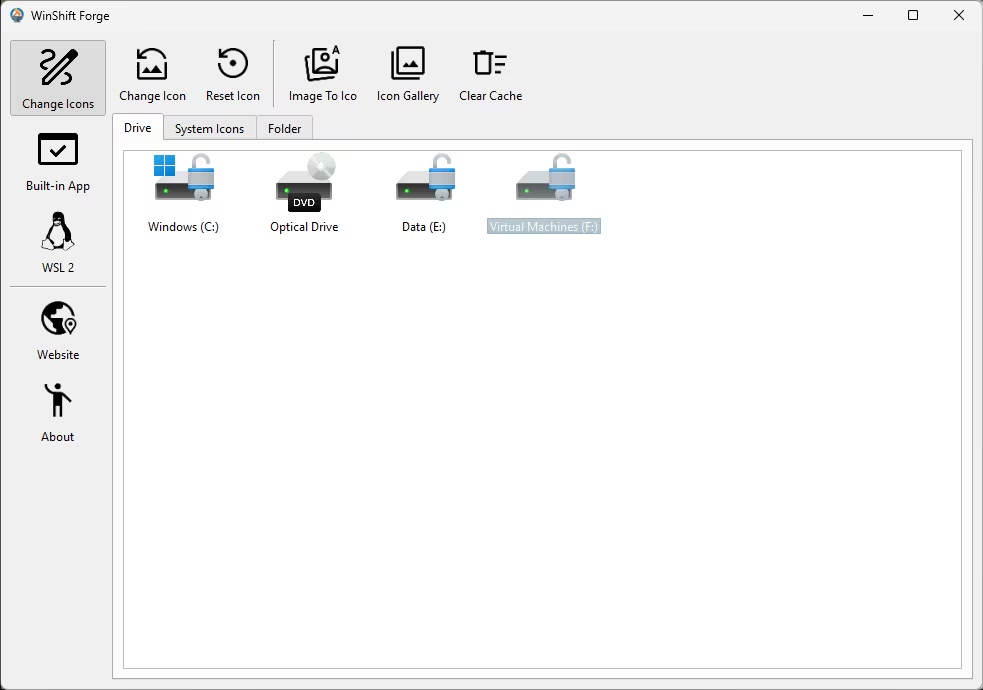Select the Virtual Machines (F:) drive icon
Image resolution: width=983 pixels, height=690 pixels.
pos(544,180)
